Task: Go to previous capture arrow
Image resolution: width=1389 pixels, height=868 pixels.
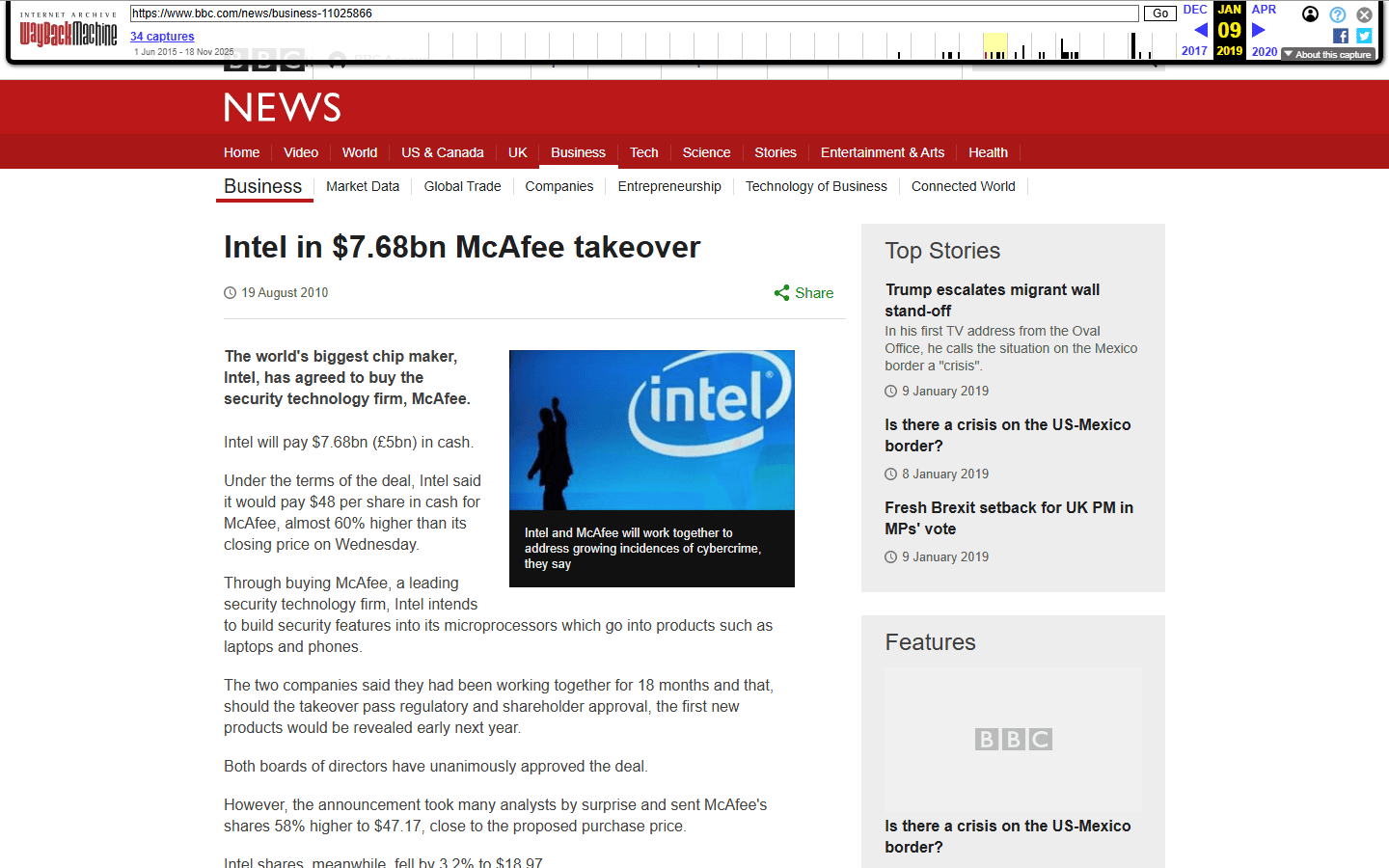Action: (1201, 30)
